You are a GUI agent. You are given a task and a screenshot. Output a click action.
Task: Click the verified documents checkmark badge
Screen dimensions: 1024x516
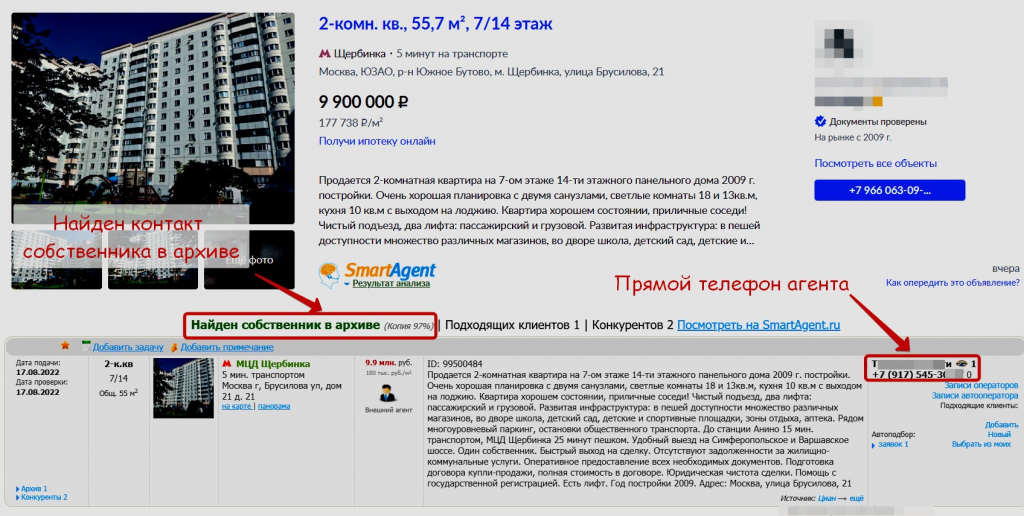coord(820,121)
